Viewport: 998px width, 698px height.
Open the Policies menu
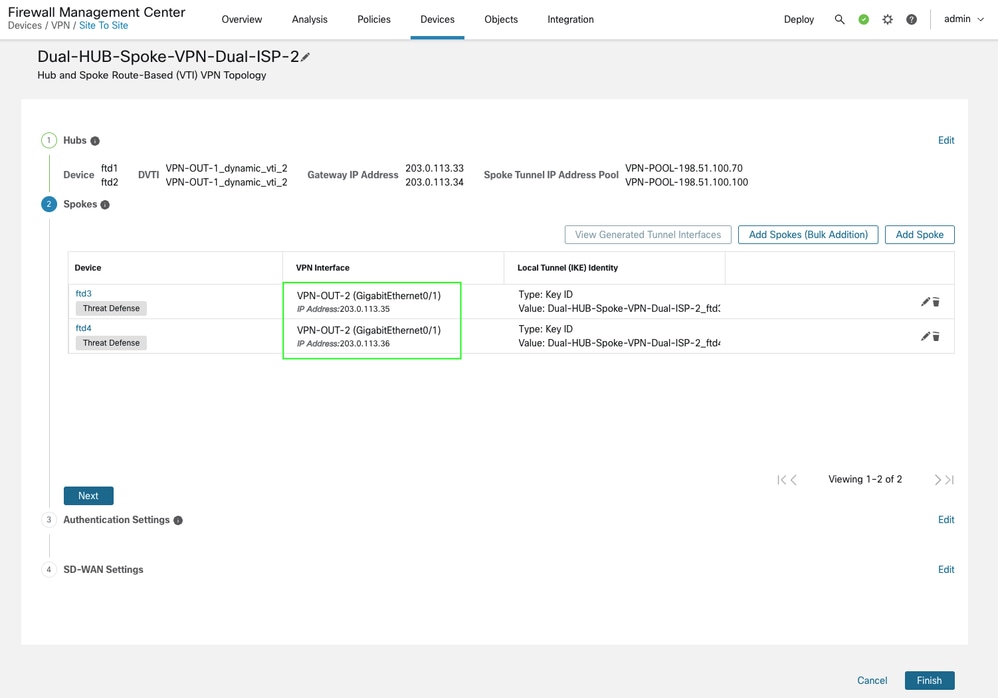[x=374, y=20]
